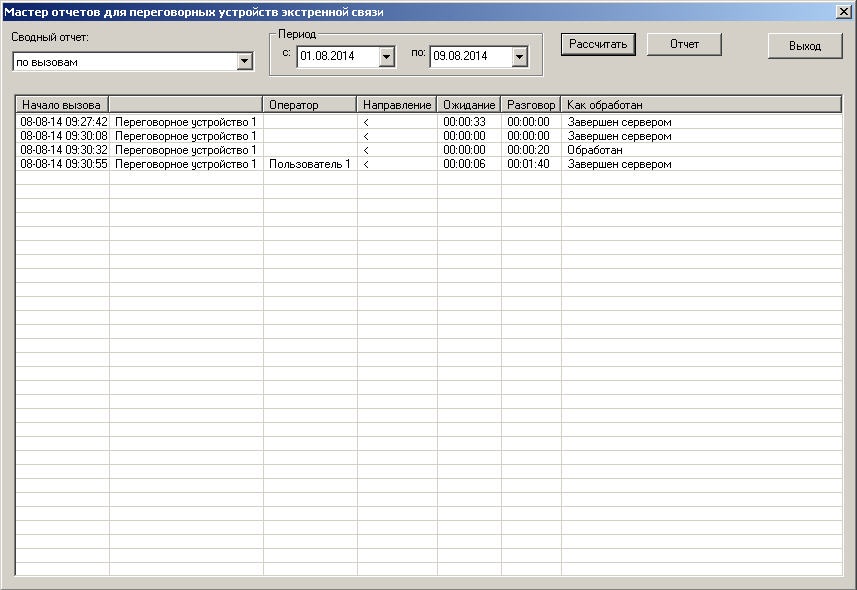Viewport: 857px width, 590px height.
Task: Close the report wizard window
Action: coord(843,11)
